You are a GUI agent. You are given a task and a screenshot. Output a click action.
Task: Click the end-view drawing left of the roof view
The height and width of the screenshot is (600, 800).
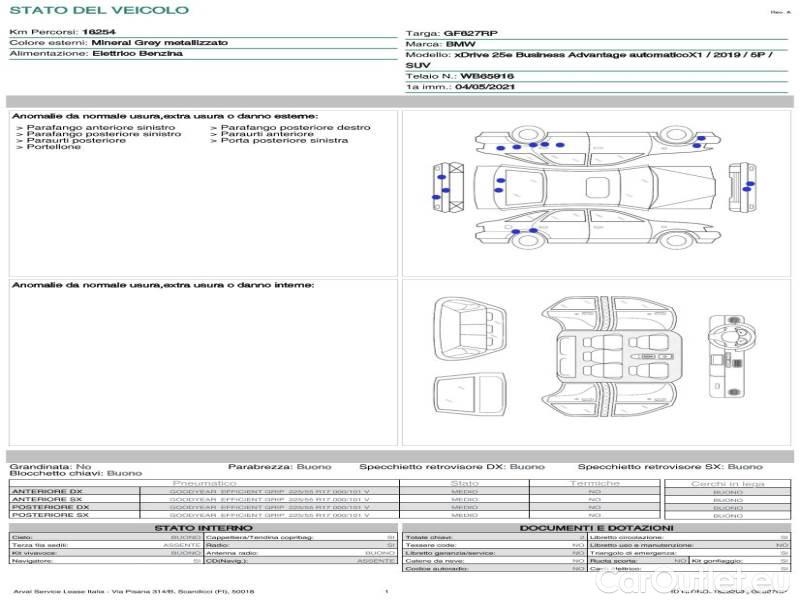point(448,187)
